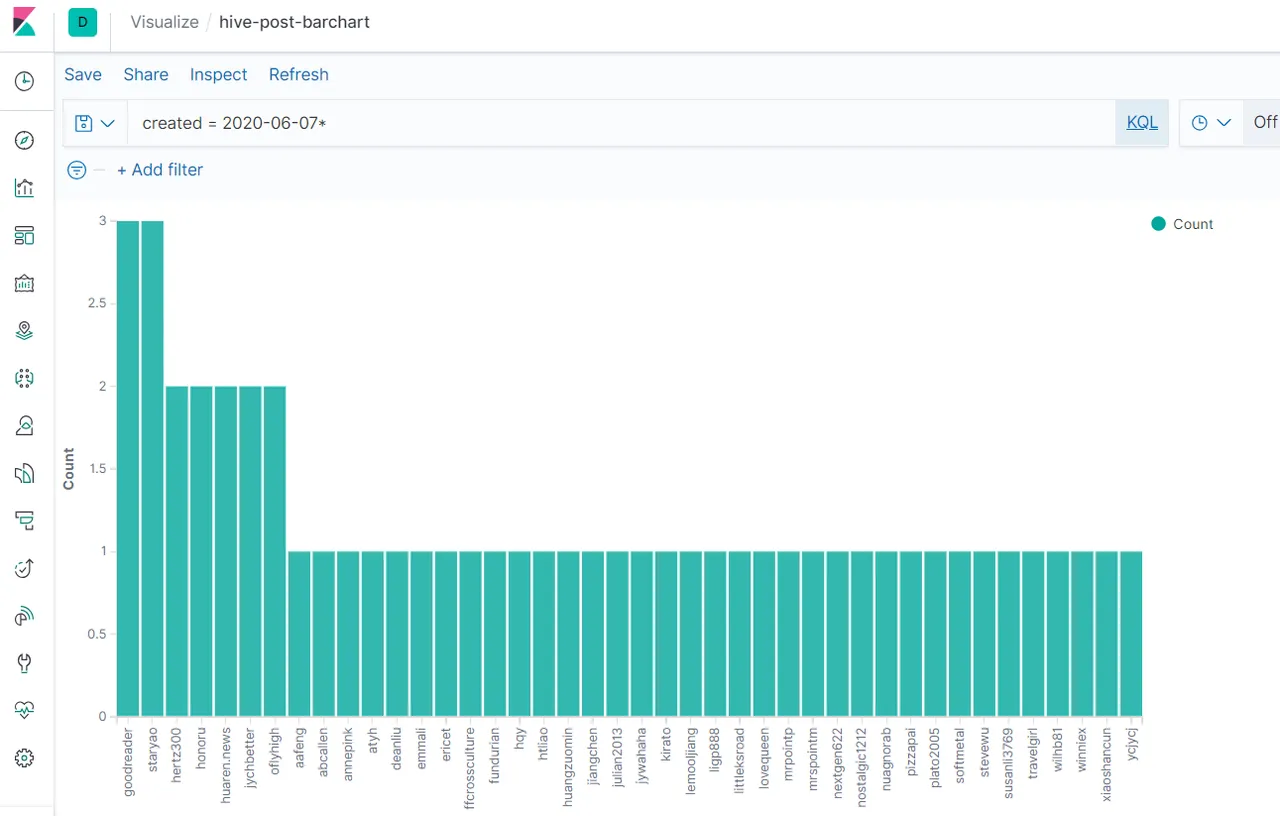Click Save in the top menu
The height and width of the screenshot is (816, 1280).
(x=83, y=74)
